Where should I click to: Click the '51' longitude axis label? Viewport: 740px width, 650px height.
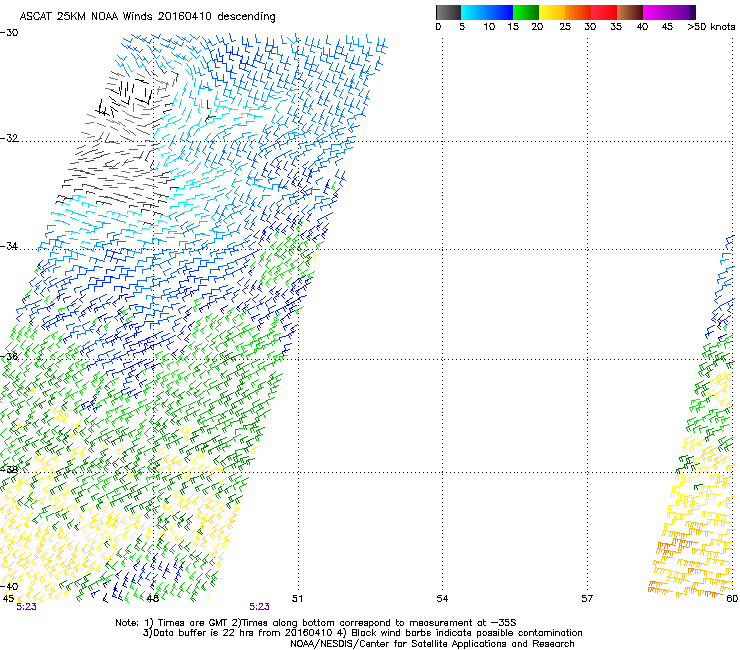(x=297, y=599)
